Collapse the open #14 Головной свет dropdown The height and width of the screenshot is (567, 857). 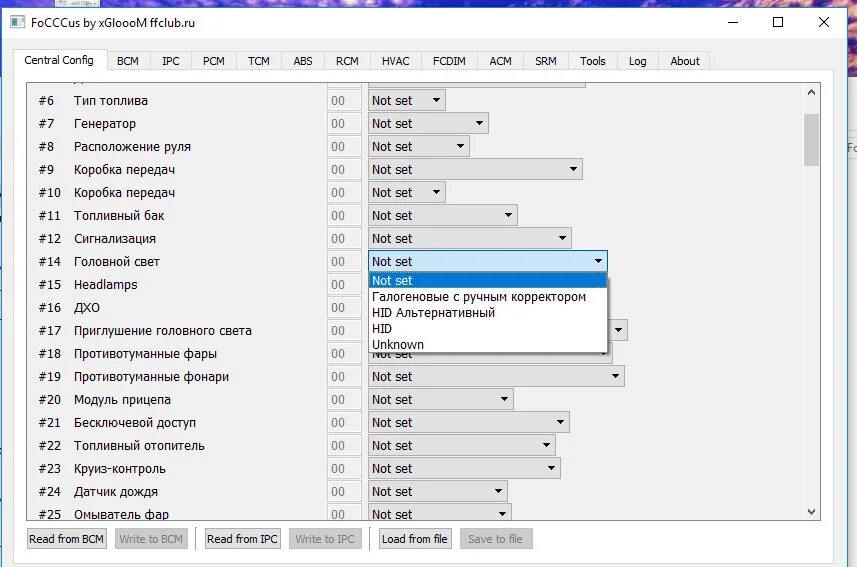coord(488,261)
